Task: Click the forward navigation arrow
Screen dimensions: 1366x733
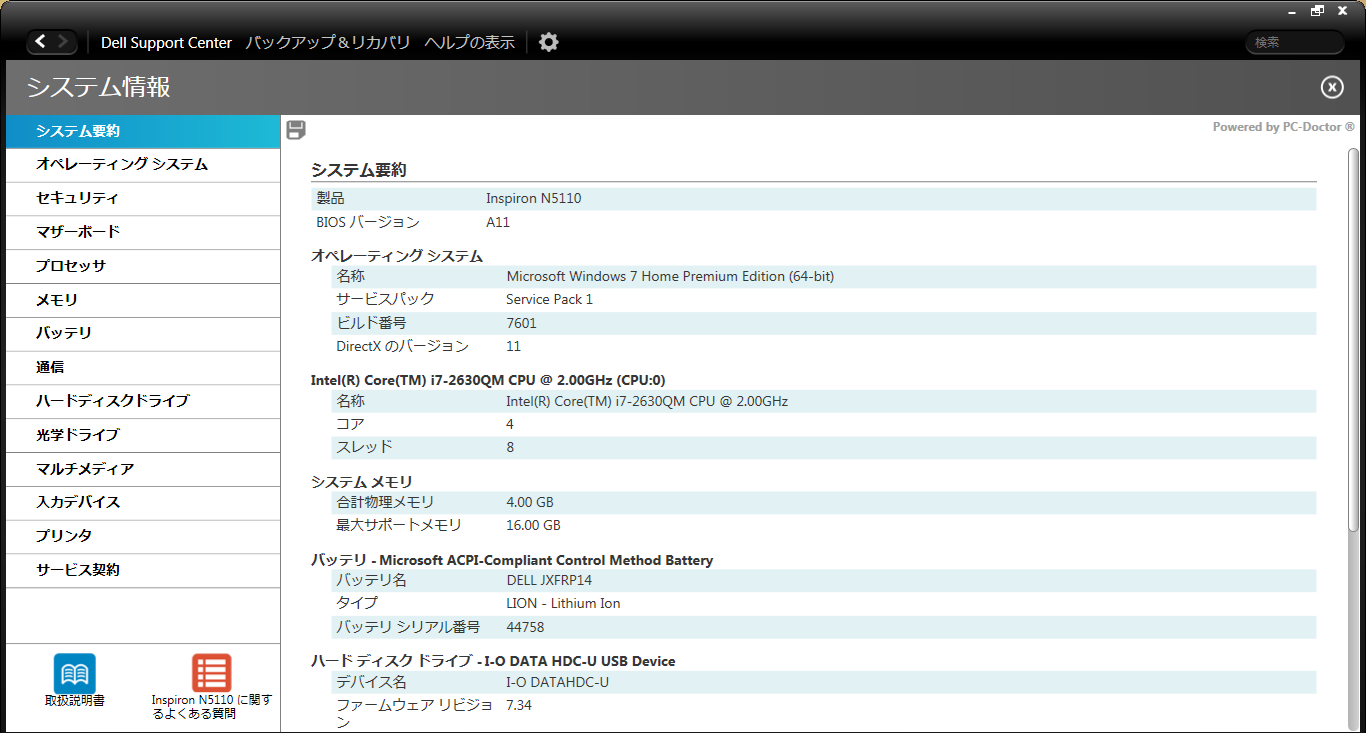Action: tap(63, 42)
